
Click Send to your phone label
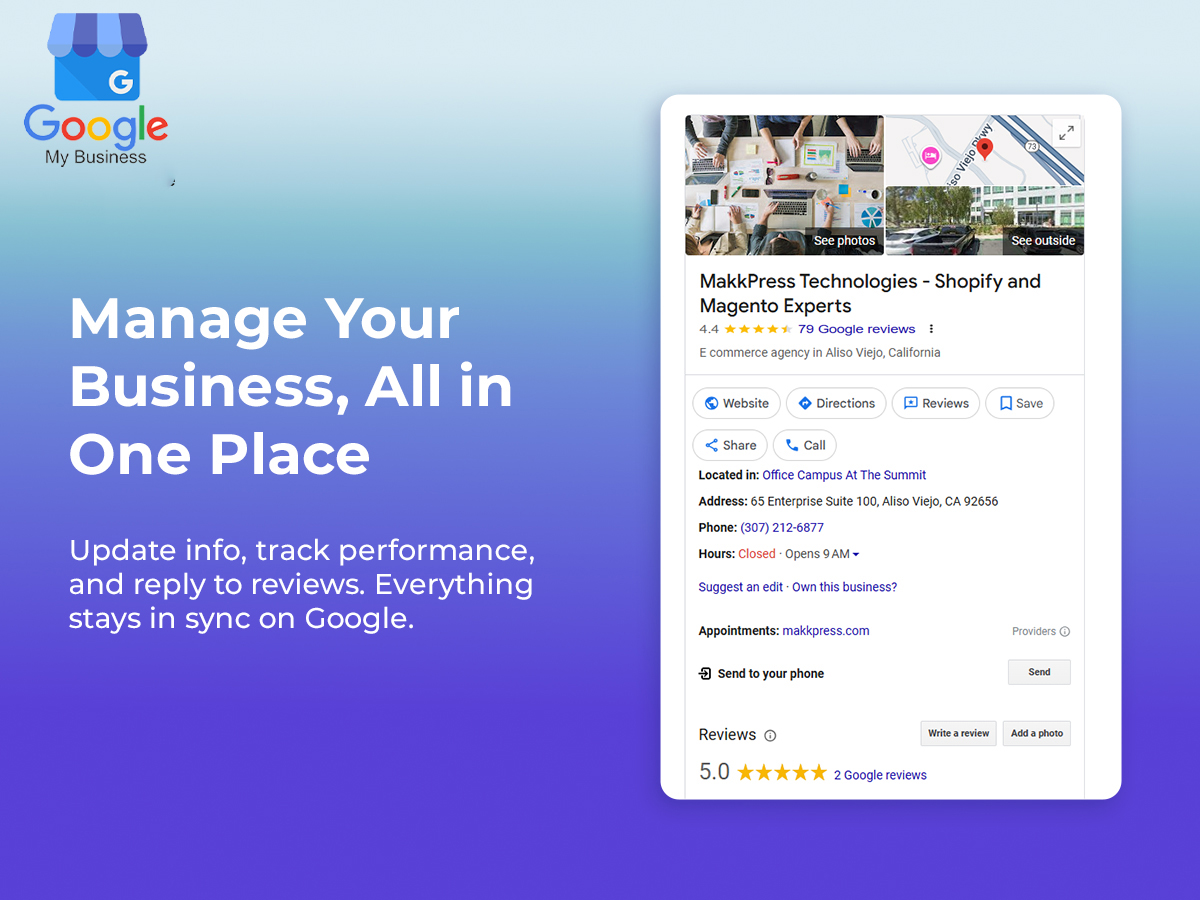click(771, 674)
